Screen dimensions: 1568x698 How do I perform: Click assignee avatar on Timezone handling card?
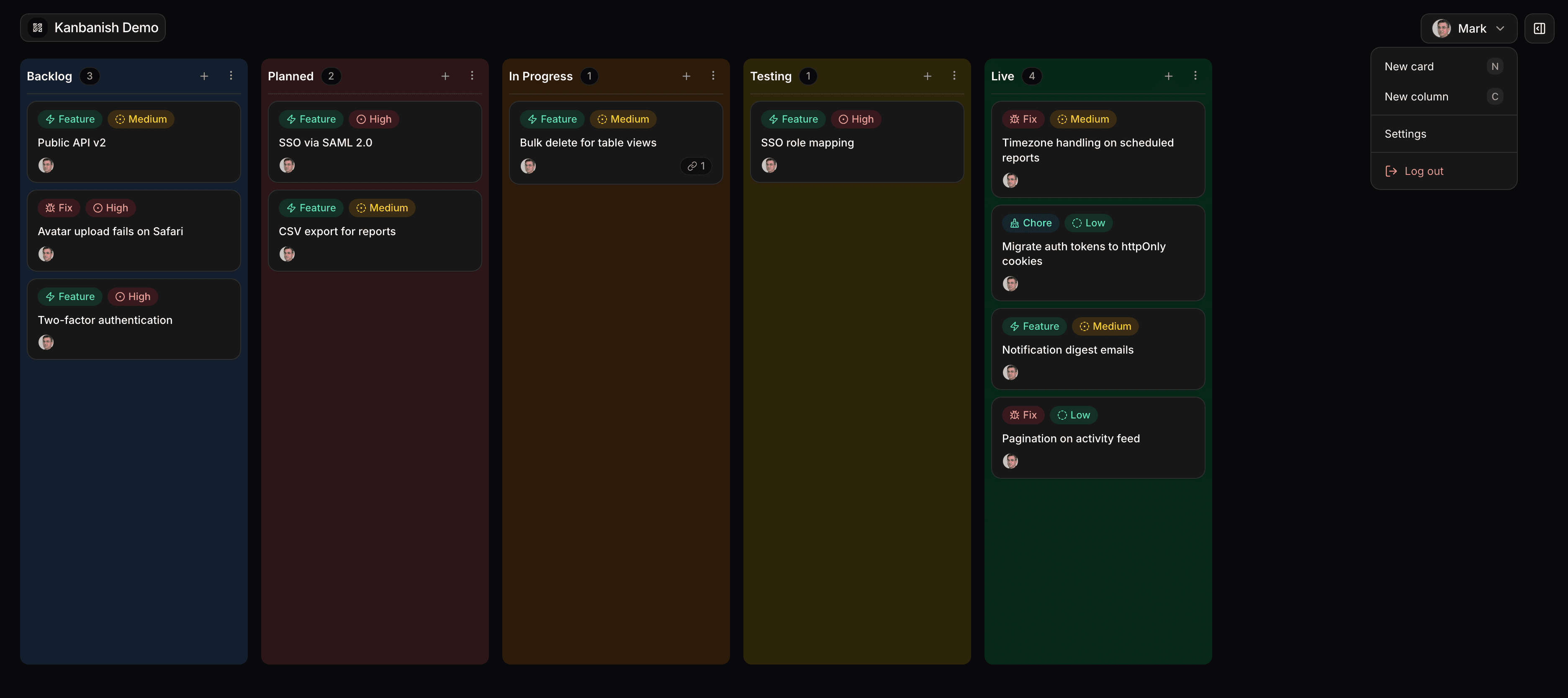1010,180
